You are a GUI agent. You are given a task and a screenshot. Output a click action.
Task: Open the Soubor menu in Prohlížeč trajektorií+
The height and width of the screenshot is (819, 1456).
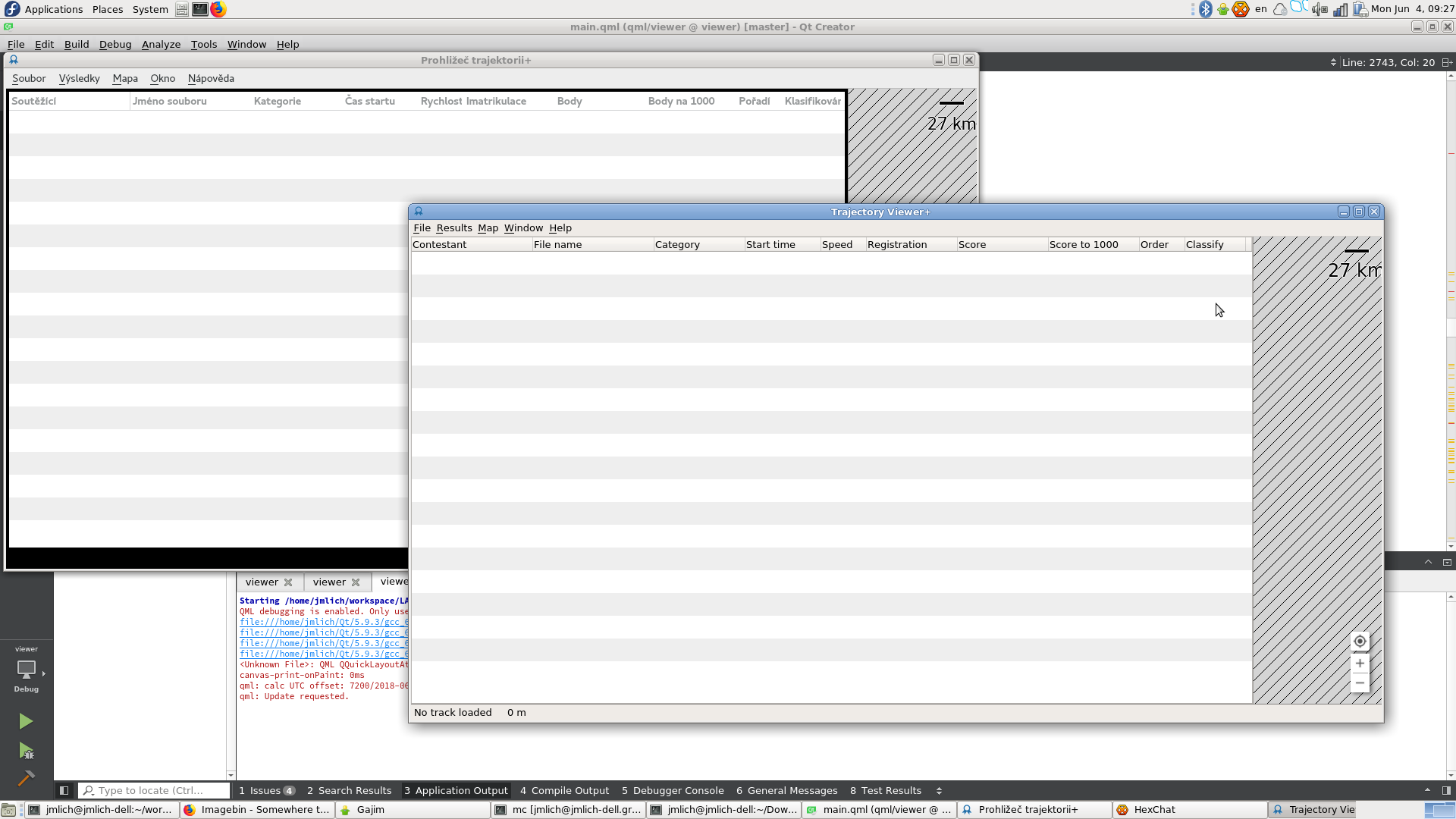click(x=29, y=78)
